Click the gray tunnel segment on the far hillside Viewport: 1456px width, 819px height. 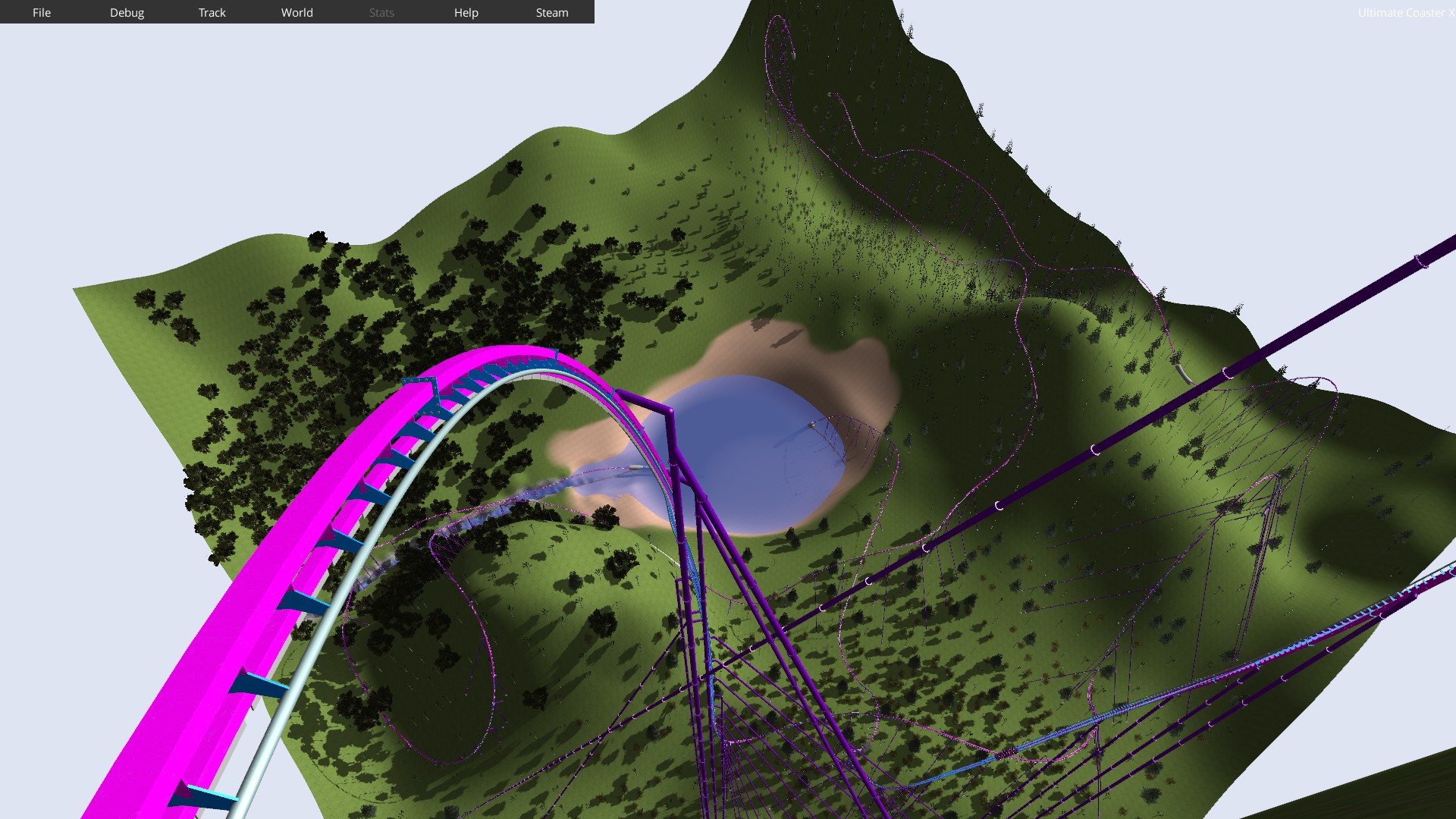(x=1183, y=372)
